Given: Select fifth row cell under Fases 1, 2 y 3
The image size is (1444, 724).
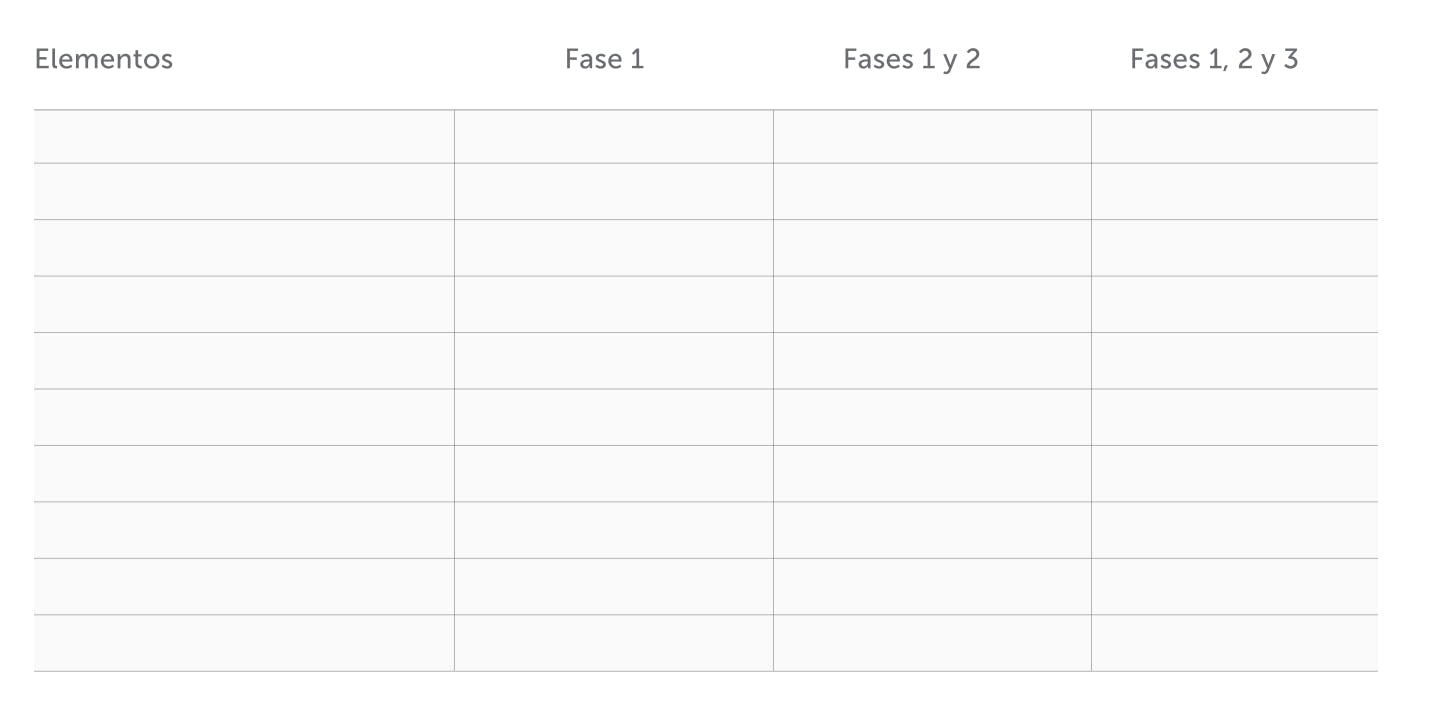Looking at the screenshot, I should (1234, 361).
